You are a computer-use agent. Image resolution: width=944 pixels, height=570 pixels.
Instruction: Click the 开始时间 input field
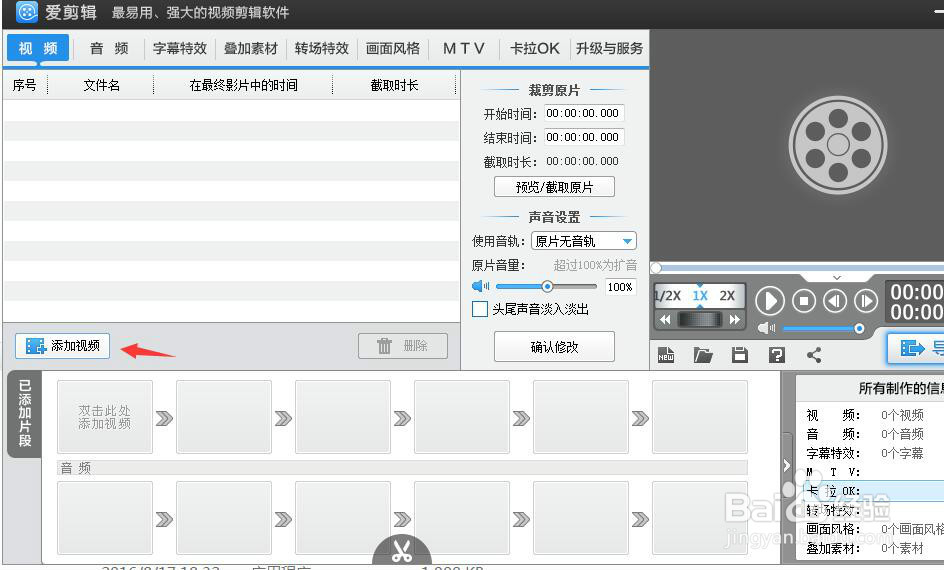coord(583,113)
